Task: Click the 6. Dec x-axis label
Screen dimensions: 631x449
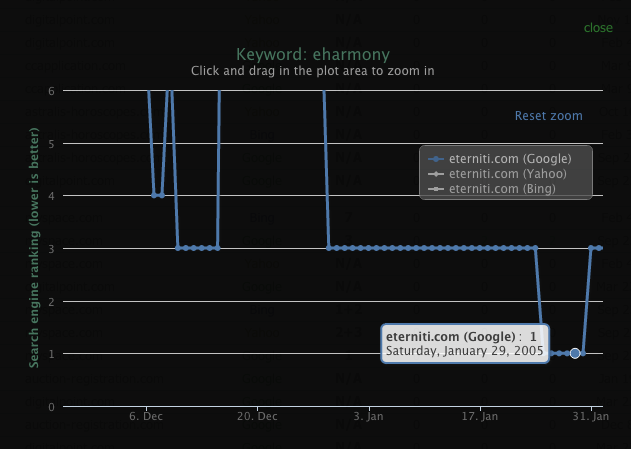Action: tap(146, 416)
